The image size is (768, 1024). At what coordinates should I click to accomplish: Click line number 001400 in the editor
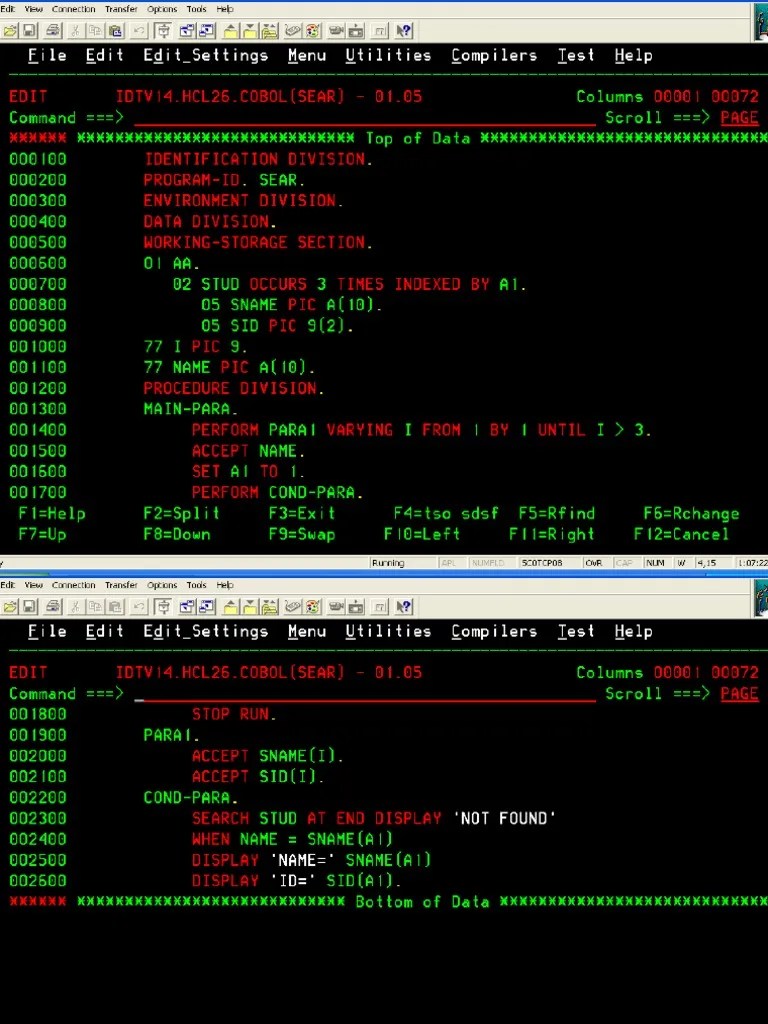(x=38, y=430)
